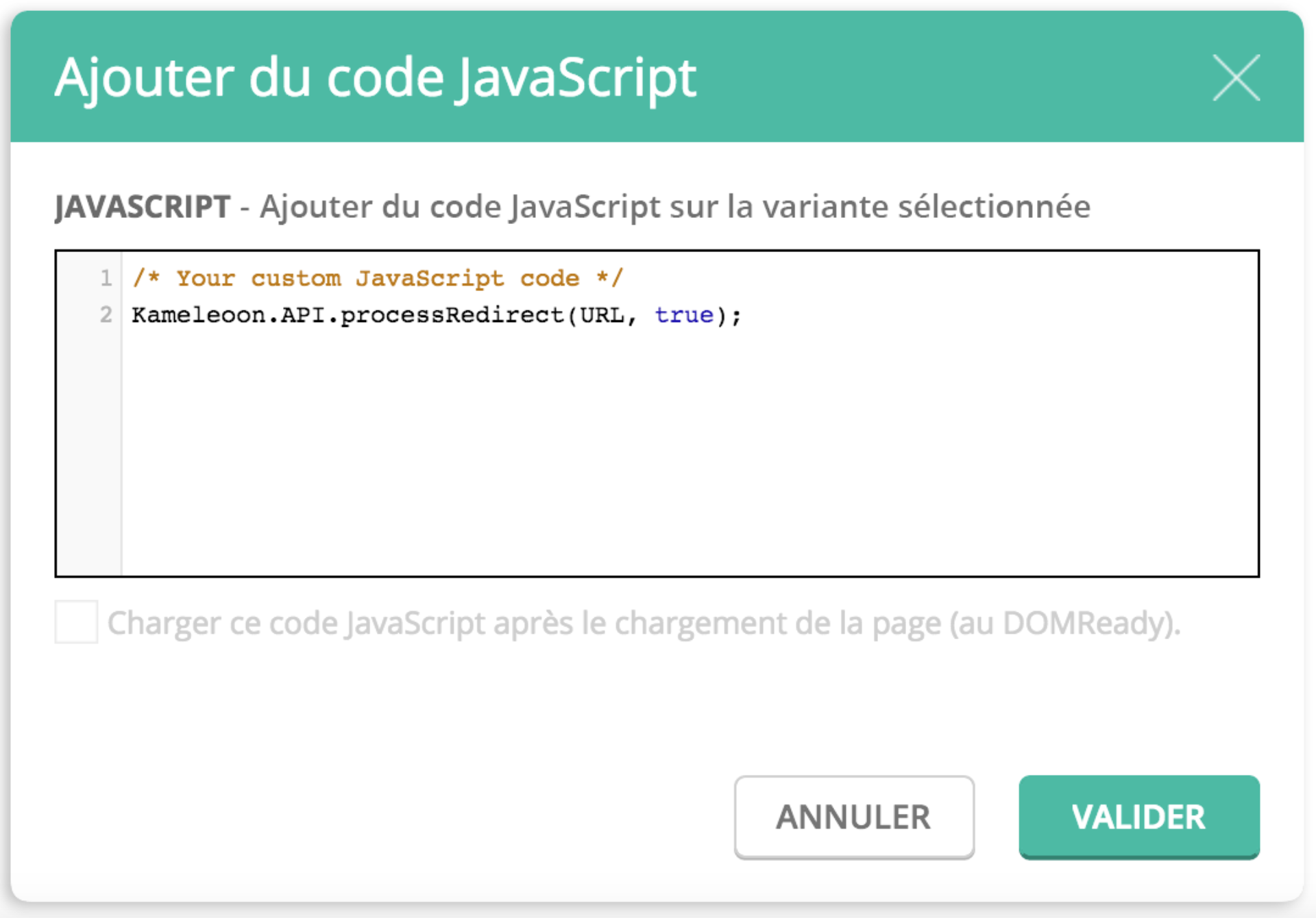The height and width of the screenshot is (918, 1316).
Task: Click the 'Charger ce code JavaScript' label
Action: coord(644,623)
